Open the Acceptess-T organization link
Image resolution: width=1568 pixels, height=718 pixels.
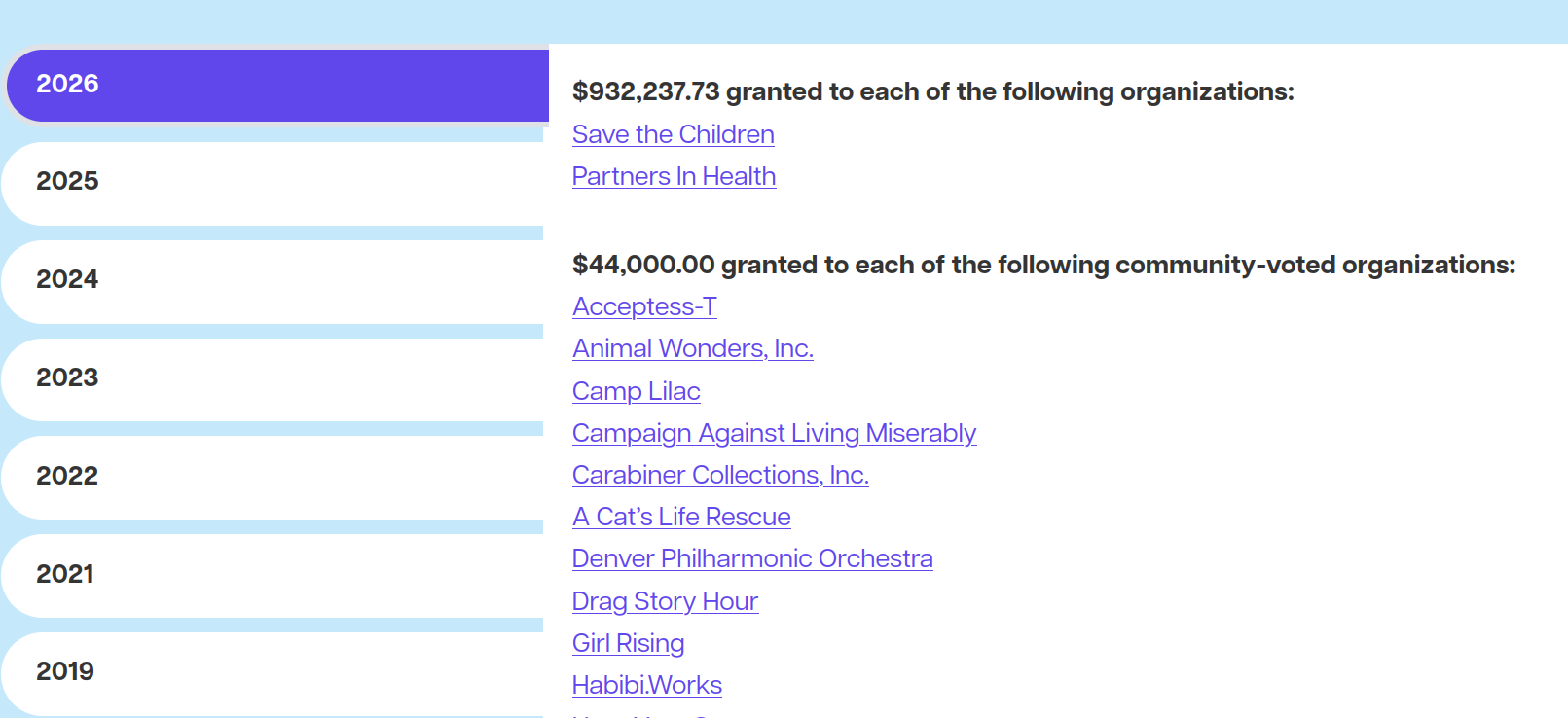[644, 306]
